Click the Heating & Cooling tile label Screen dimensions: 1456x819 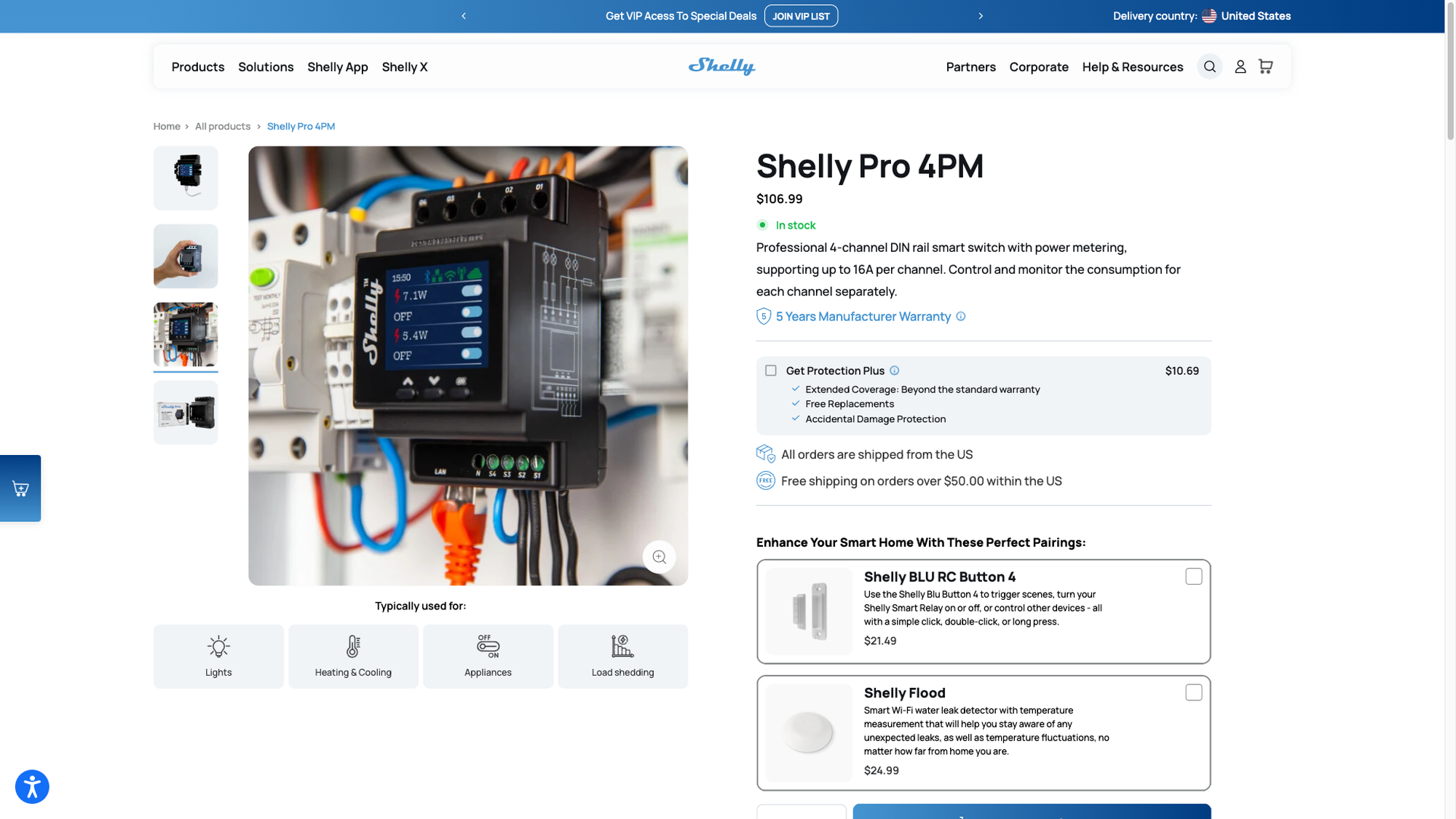(353, 673)
